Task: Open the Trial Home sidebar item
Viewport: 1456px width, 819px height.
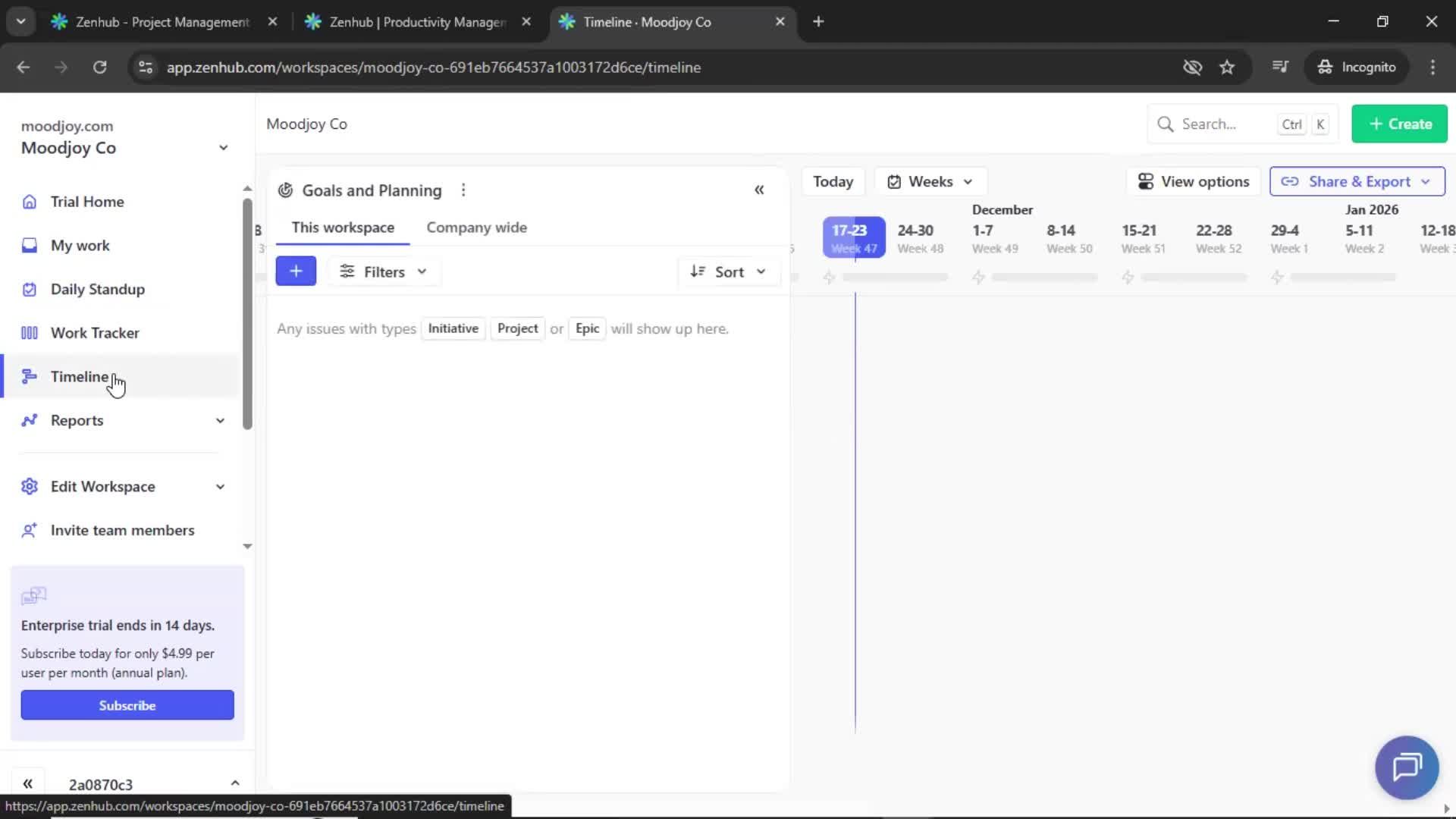Action: (x=86, y=201)
